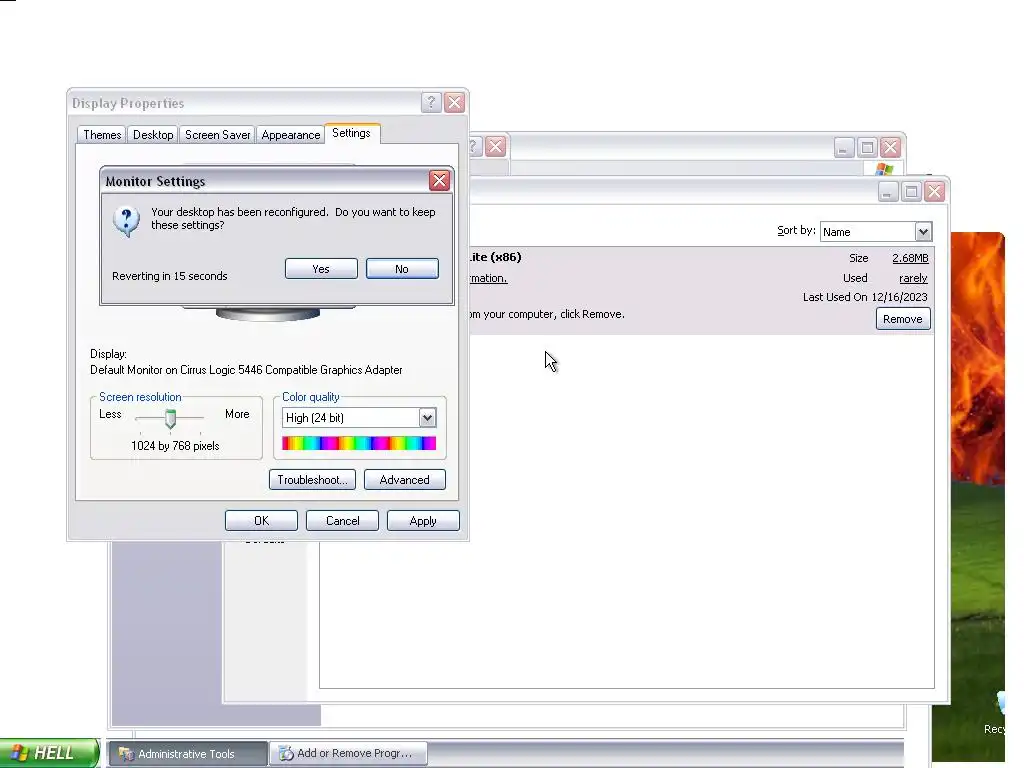Screen dimensions: 1024x768
Task: Click Cancel in Display Properties
Action: click(x=342, y=520)
